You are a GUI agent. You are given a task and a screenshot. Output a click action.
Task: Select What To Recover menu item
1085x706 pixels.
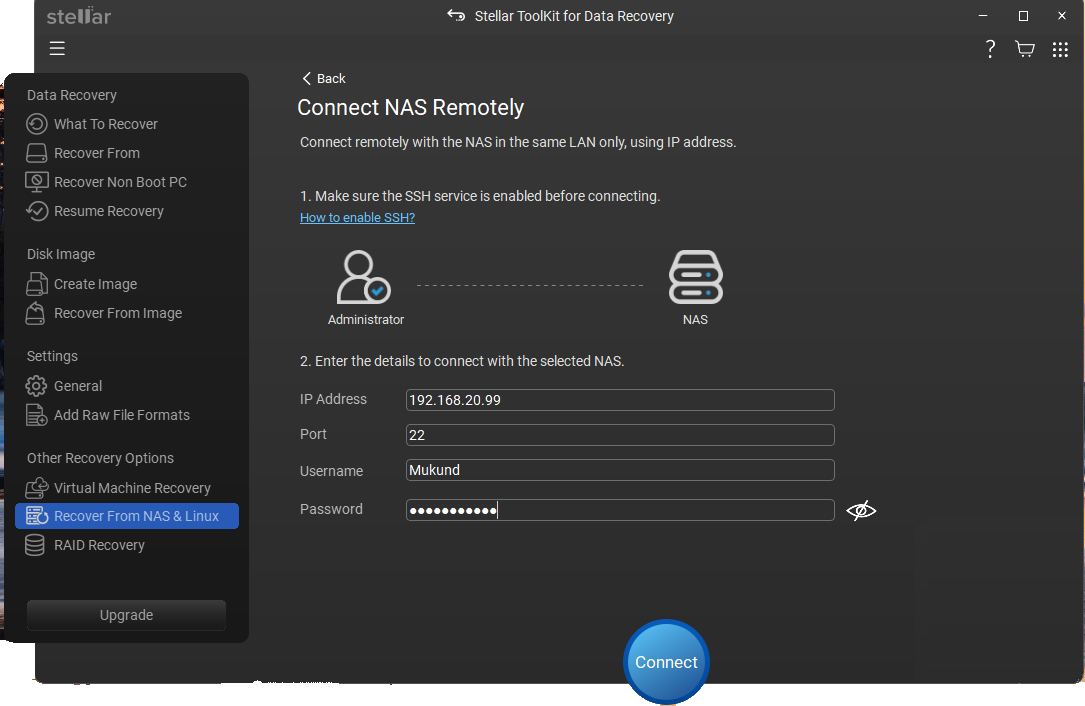(106, 124)
